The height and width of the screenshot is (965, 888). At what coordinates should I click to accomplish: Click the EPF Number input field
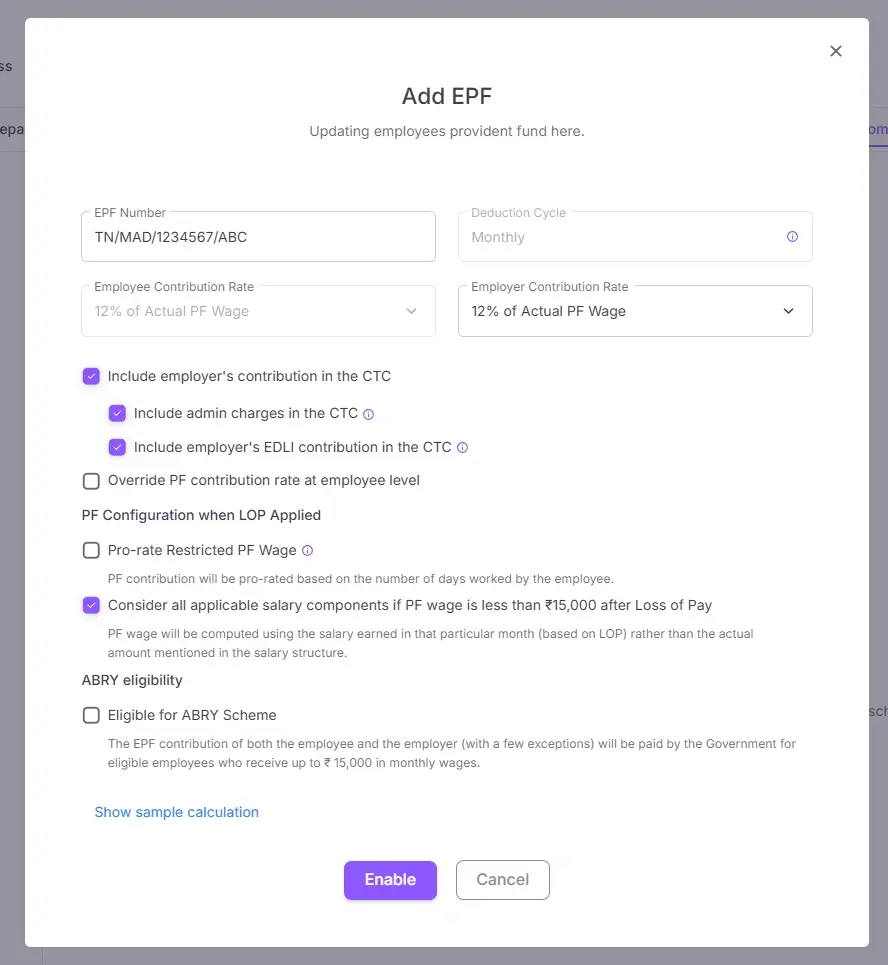coord(258,236)
